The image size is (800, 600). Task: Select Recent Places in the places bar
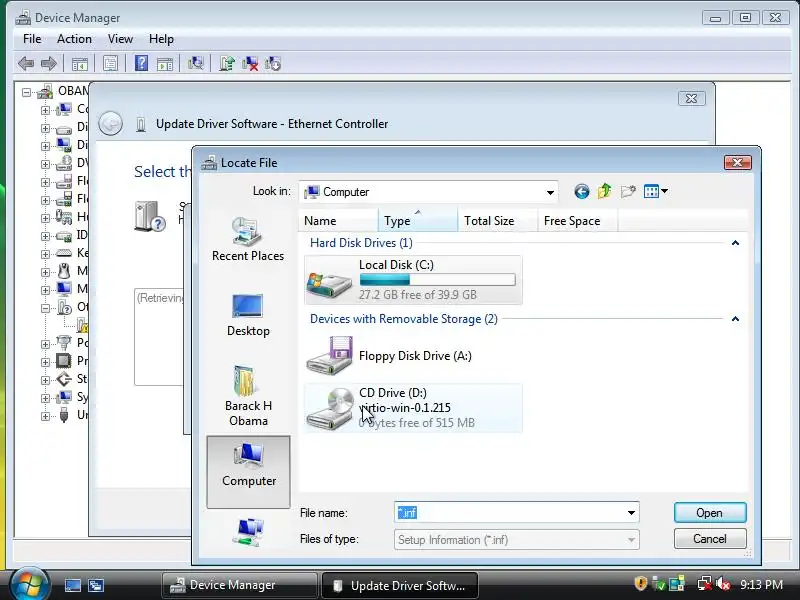pyautogui.click(x=248, y=239)
